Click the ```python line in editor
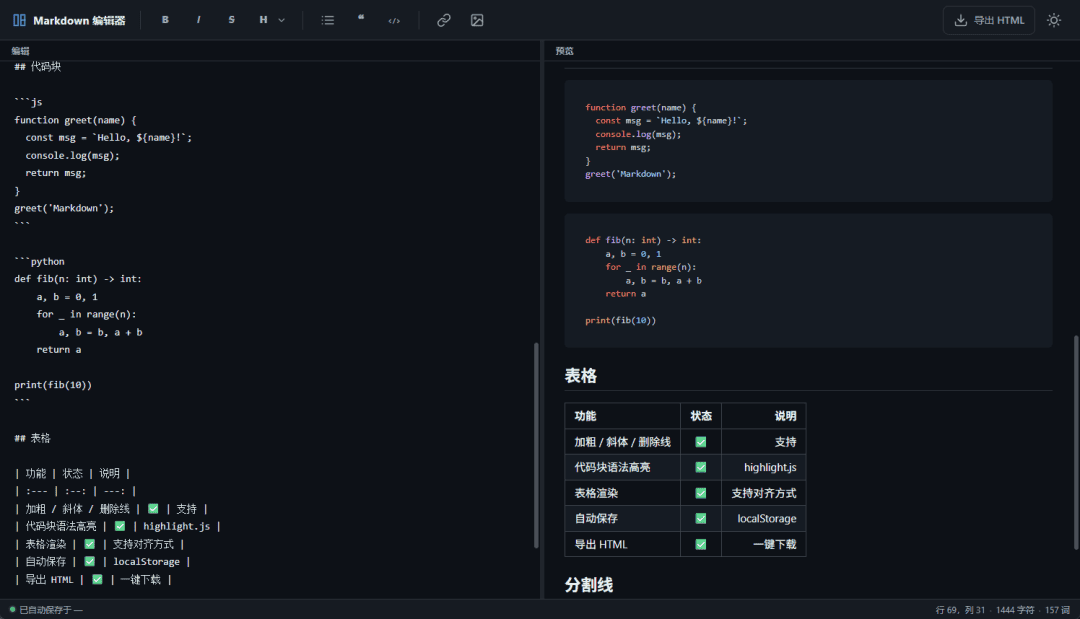Viewport: 1080px width, 619px height. [x=39, y=262]
